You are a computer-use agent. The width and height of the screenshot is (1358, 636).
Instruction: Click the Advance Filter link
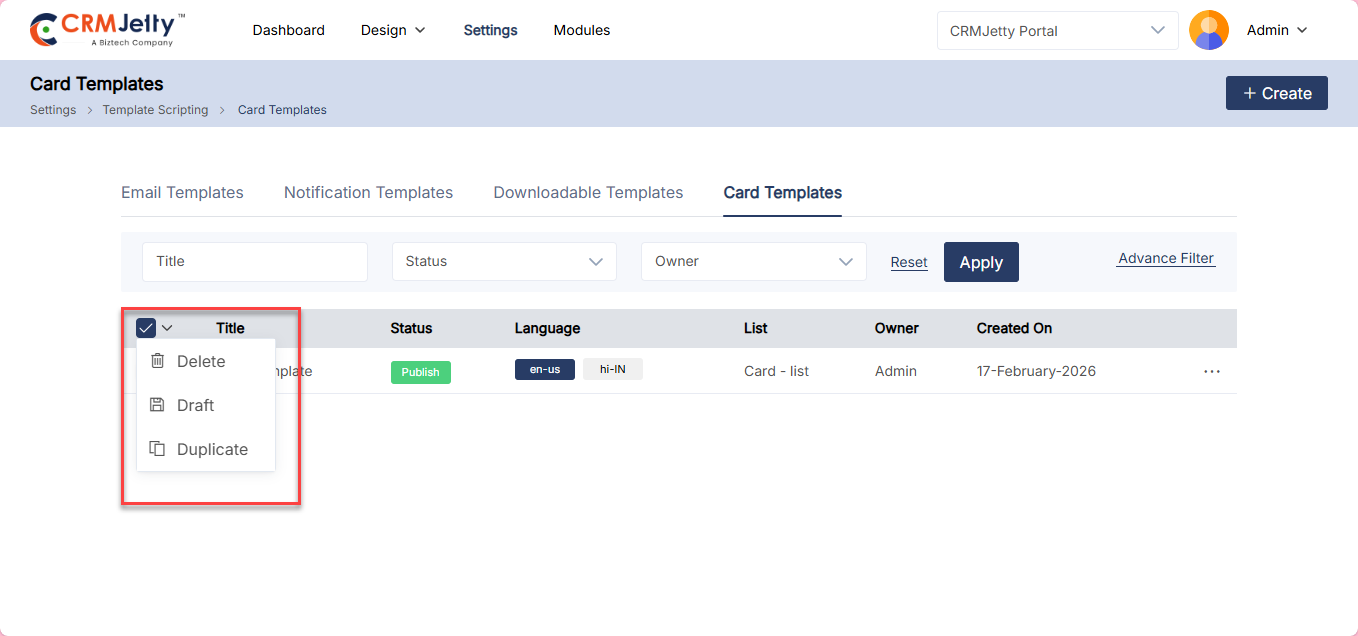1165,258
